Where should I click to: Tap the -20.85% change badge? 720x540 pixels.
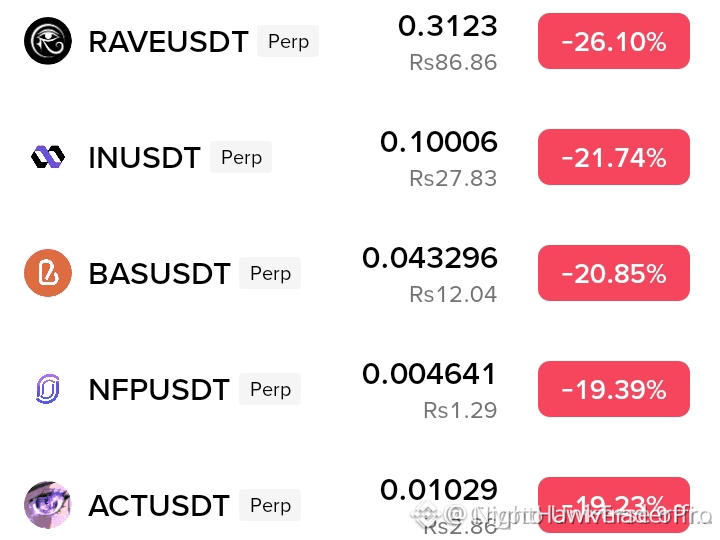pyautogui.click(x=613, y=273)
